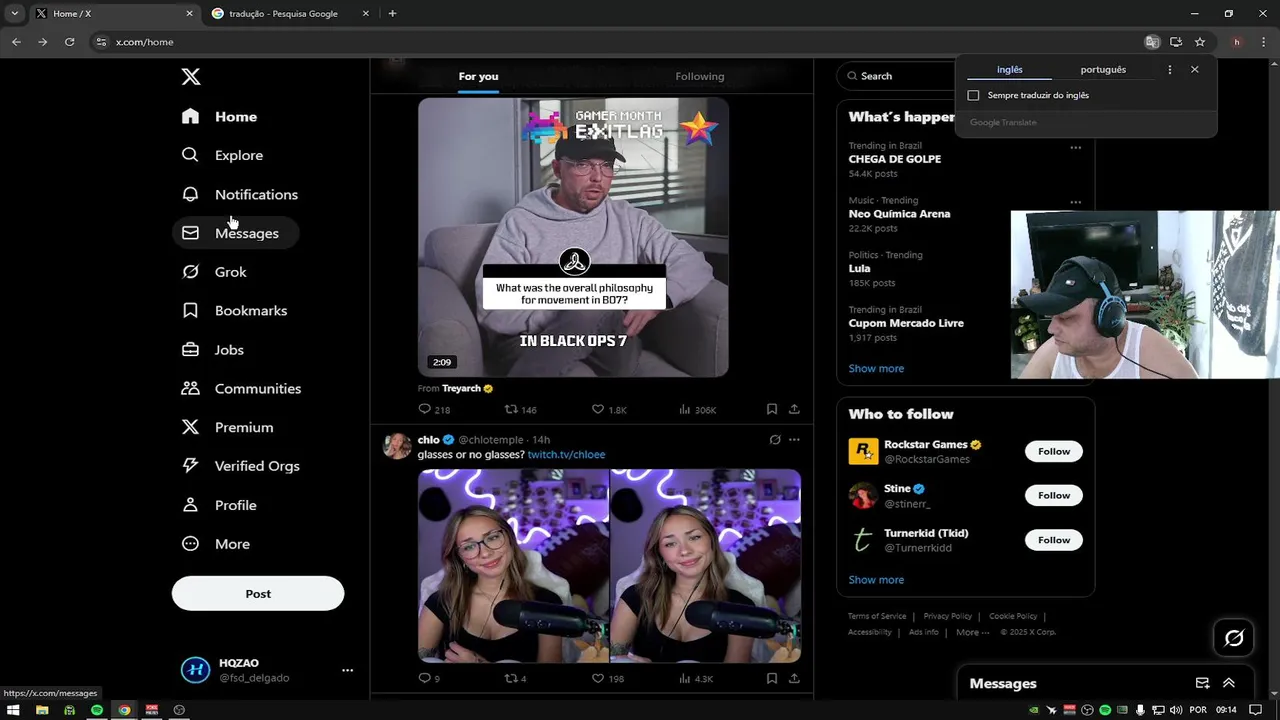Click the More circle icon
Screen dimensions: 1280x720
[x=190, y=544]
